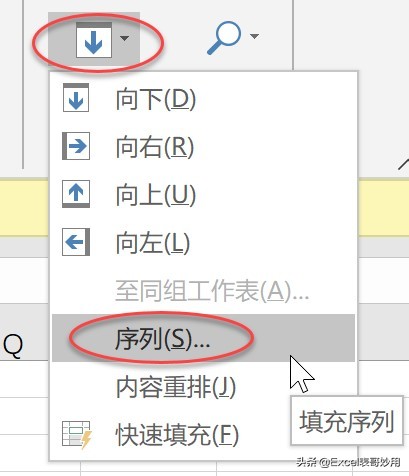Click the fill-down icon beside 向下(D)

[x=76, y=98]
